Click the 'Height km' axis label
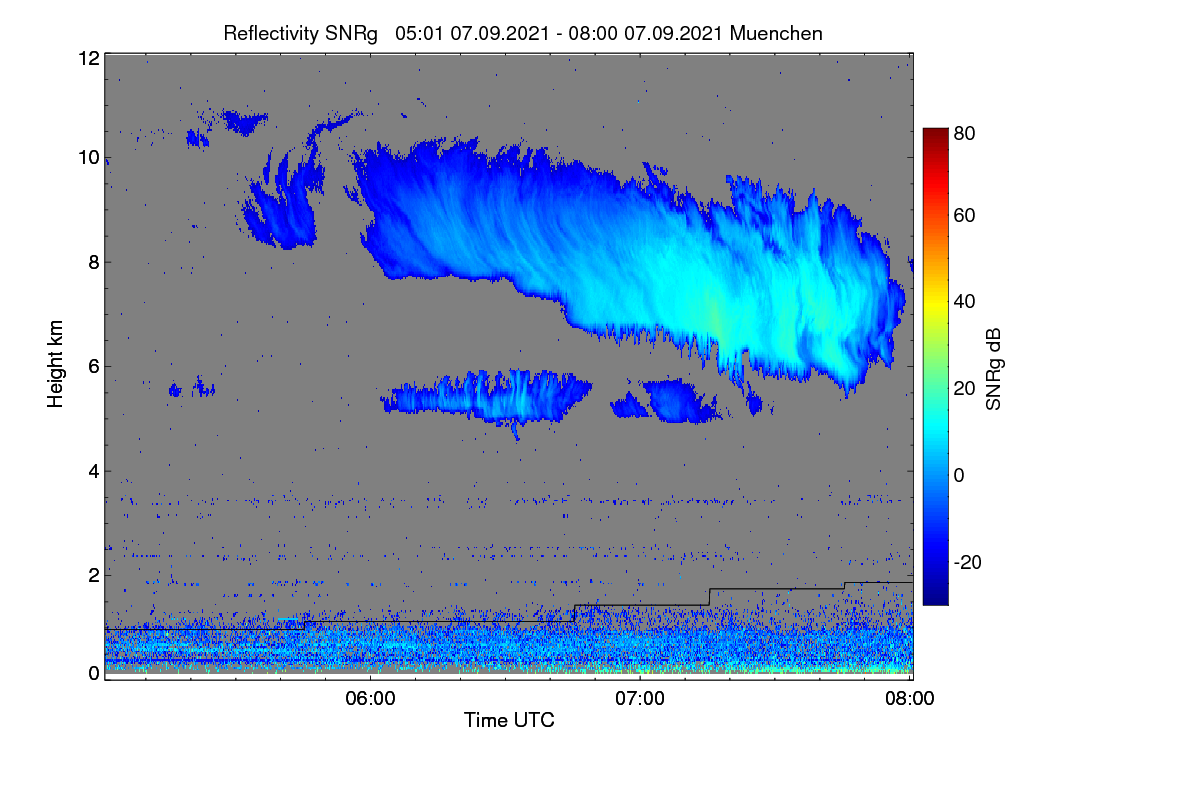Image resolution: width=1200 pixels, height=800 pixels. [56, 364]
